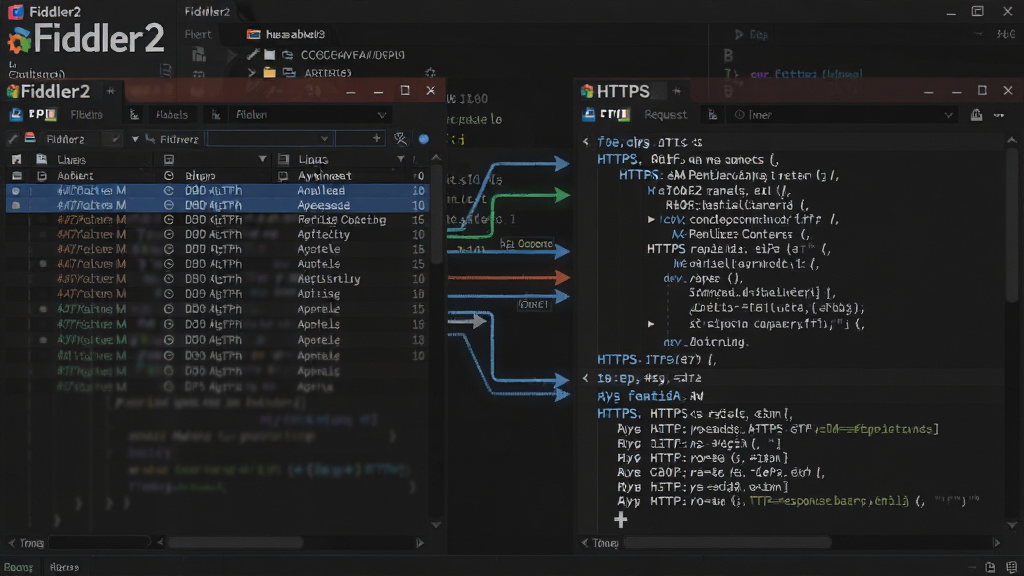The image size is (1024, 576).
Task: Toggle the dot on the highlighted Anallead row
Action: click(x=16, y=191)
